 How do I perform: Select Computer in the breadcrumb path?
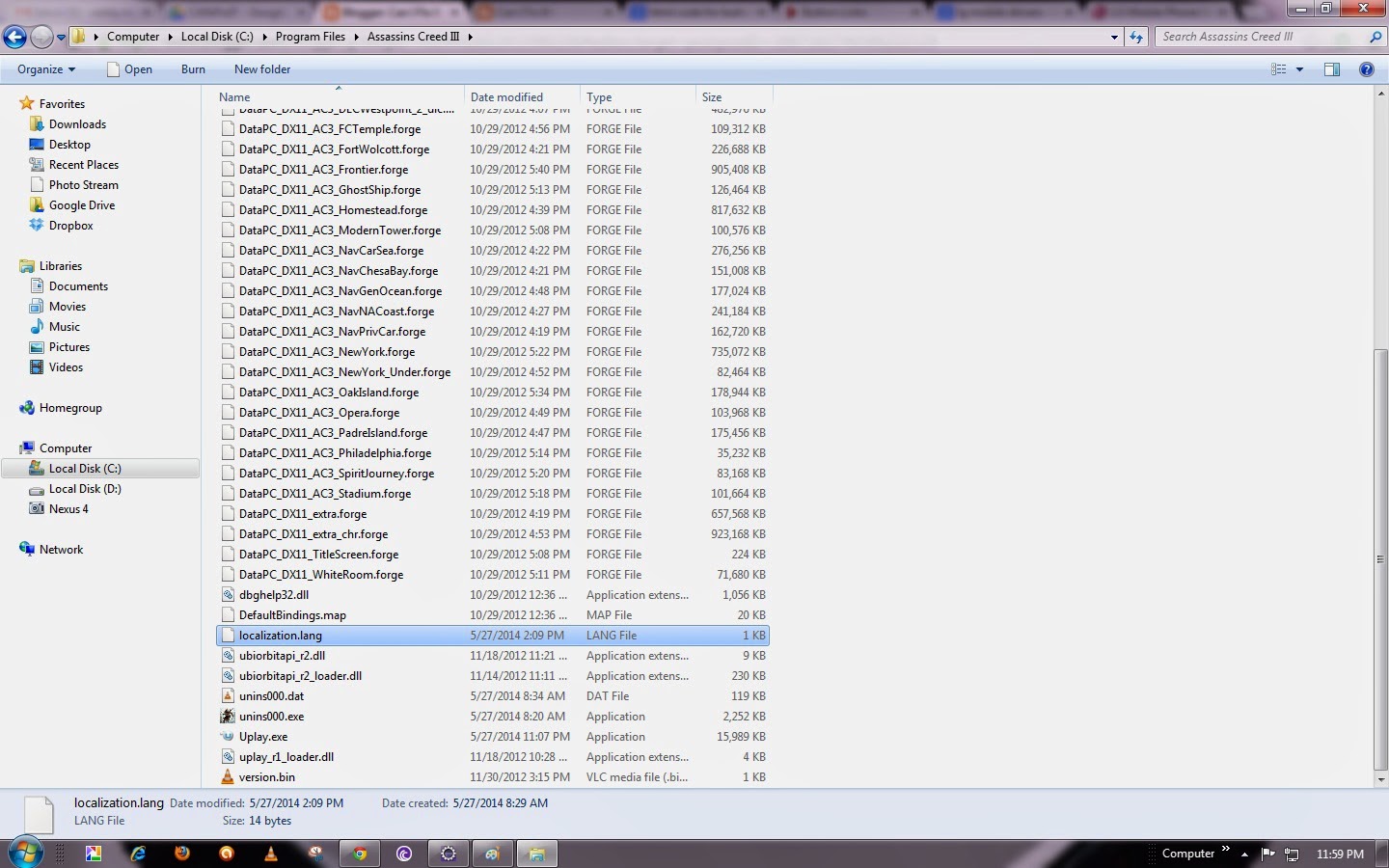(x=133, y=37)
